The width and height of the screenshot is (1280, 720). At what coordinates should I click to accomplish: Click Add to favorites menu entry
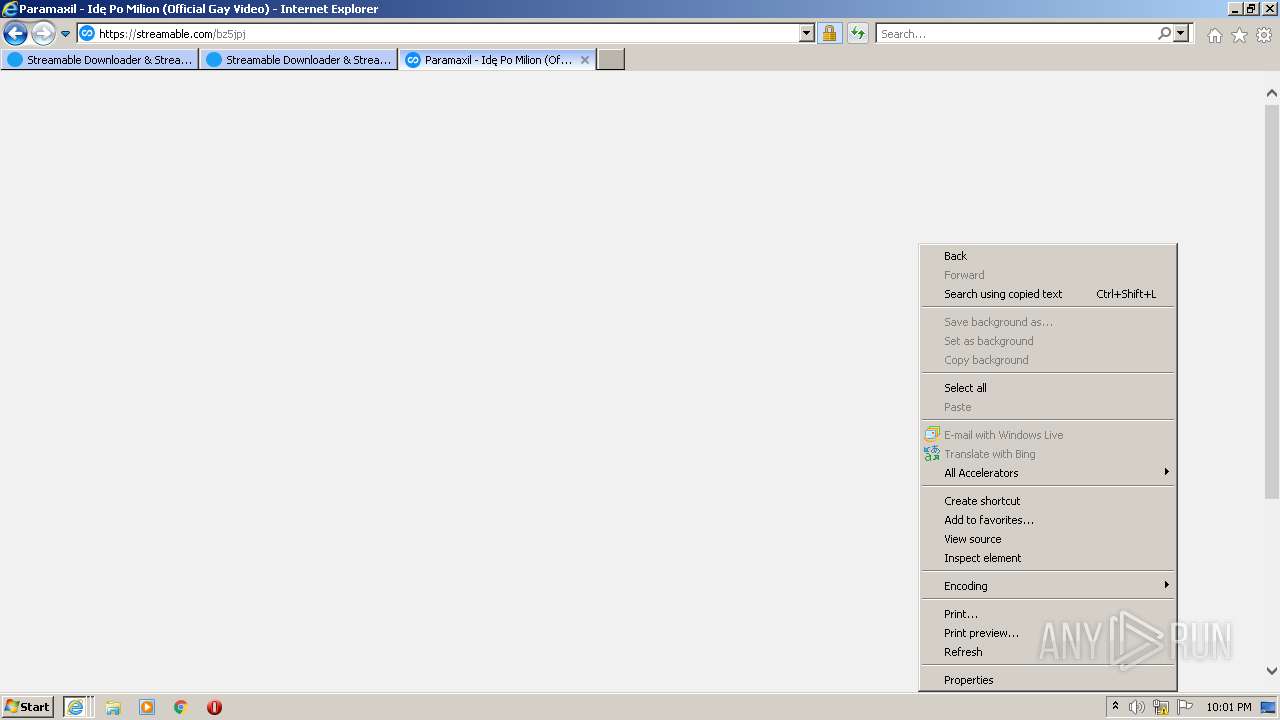[x=1048, y=520]
